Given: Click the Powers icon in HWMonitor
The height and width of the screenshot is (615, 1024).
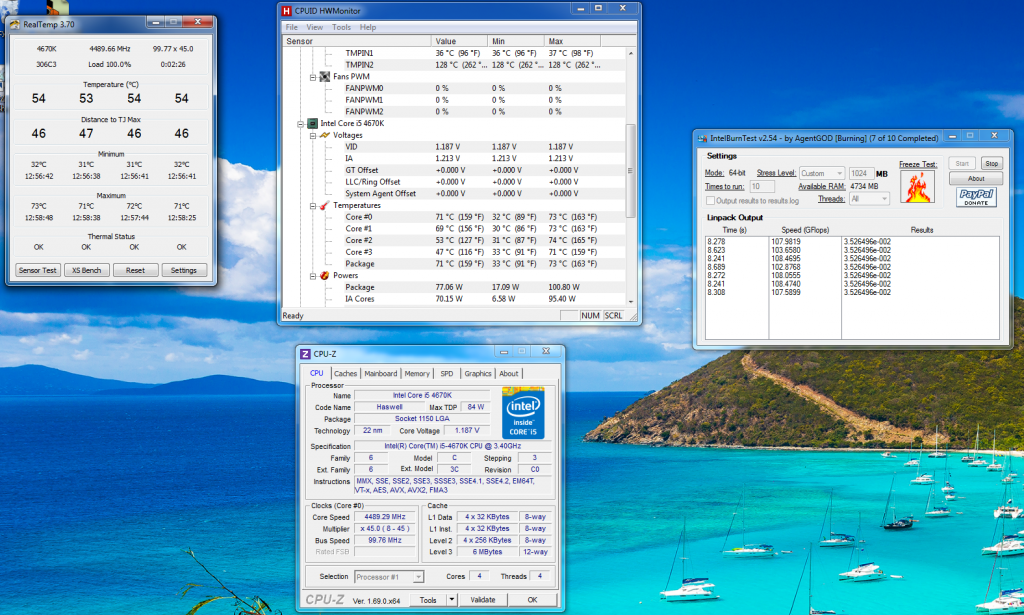Looking at the screenshot, I should (x=325, y=276).
